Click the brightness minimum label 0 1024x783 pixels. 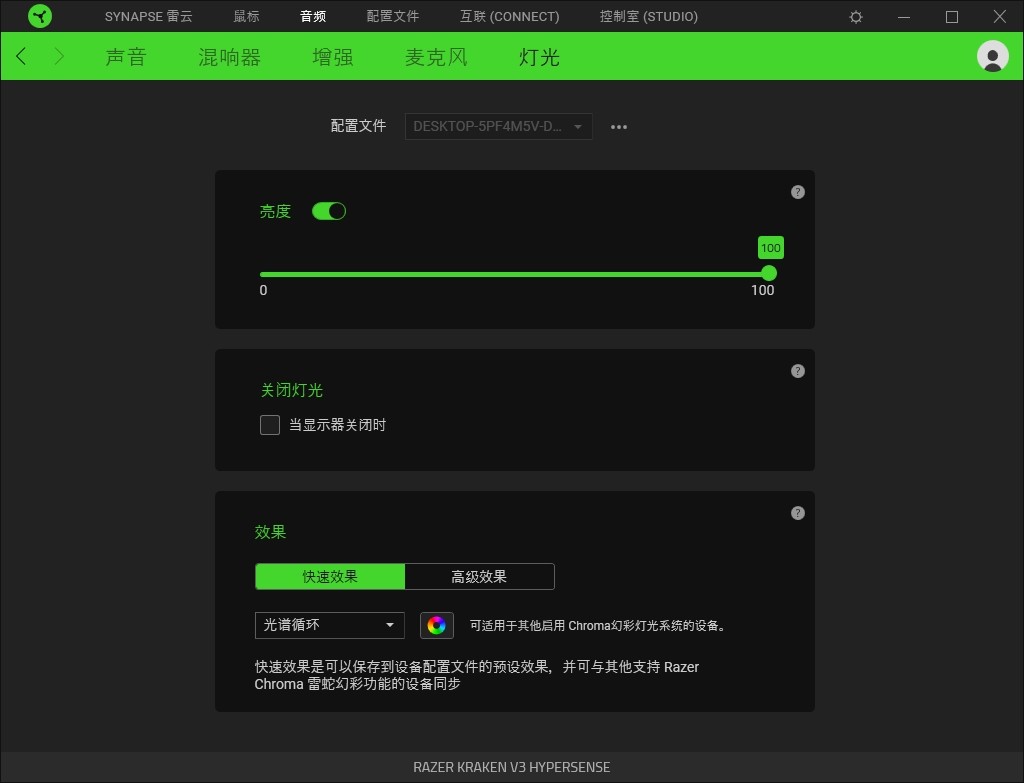point(263,291)
